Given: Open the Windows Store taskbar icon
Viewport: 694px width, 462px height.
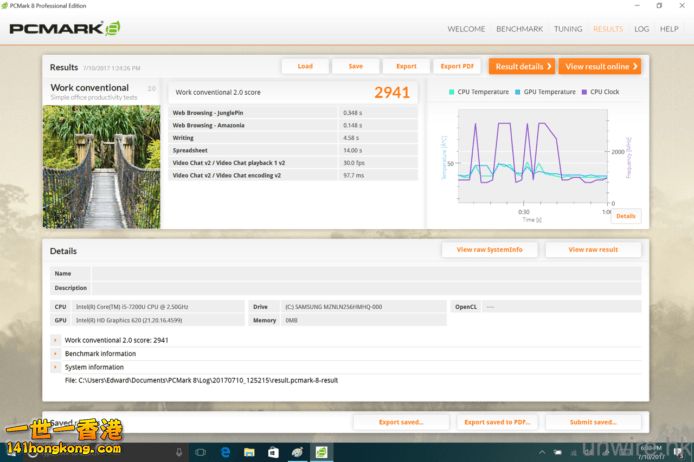Looking at the screenshot, I should coord(273,452).
